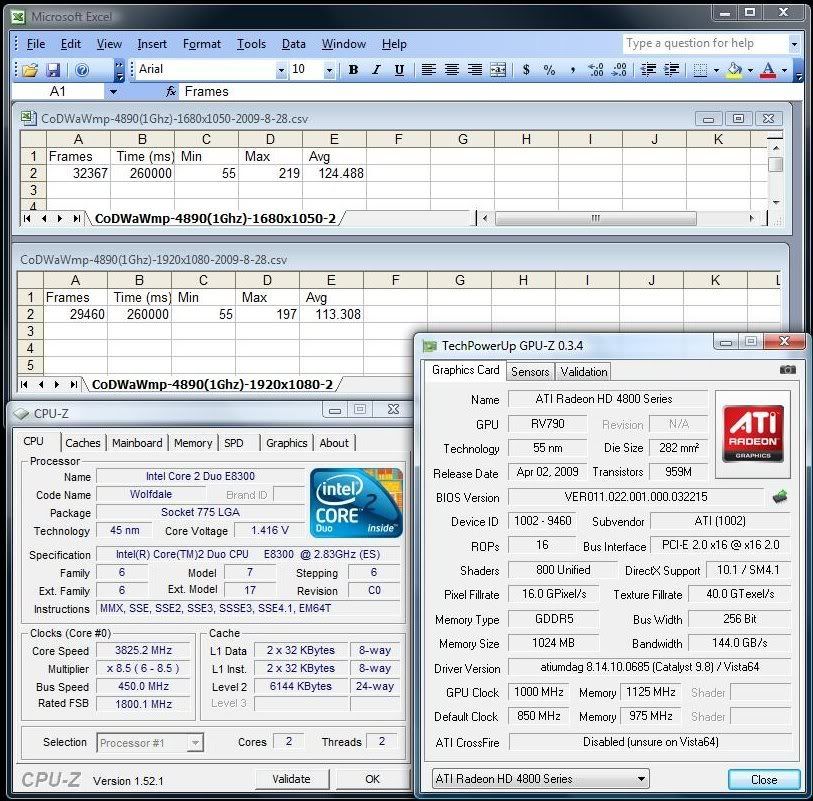Open the Format menu

click(x=202, y=44)
